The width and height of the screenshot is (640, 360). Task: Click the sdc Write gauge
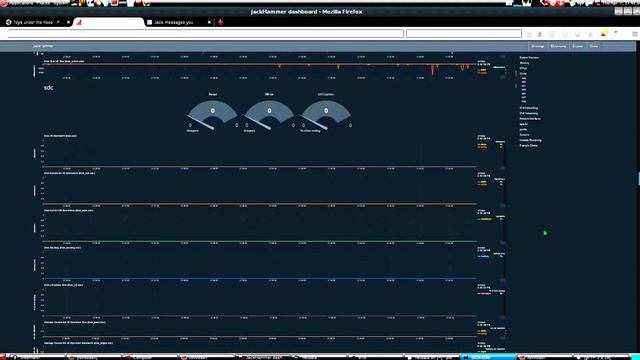click(x=269, y=115)
